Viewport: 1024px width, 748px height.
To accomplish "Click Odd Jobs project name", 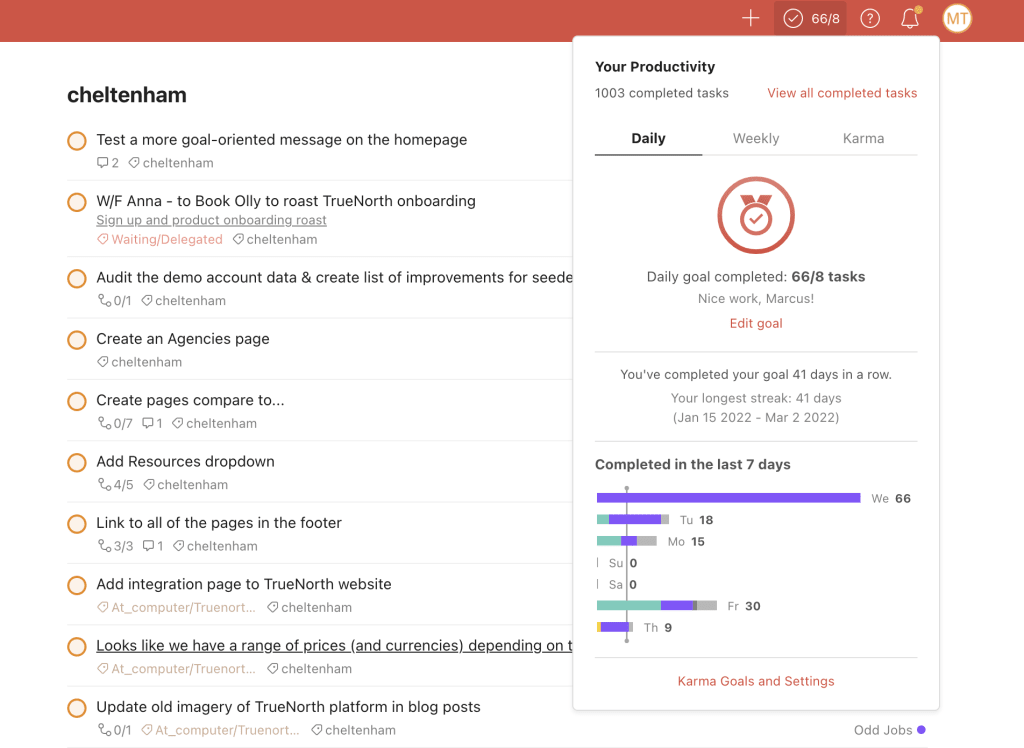I will (883, 730).
